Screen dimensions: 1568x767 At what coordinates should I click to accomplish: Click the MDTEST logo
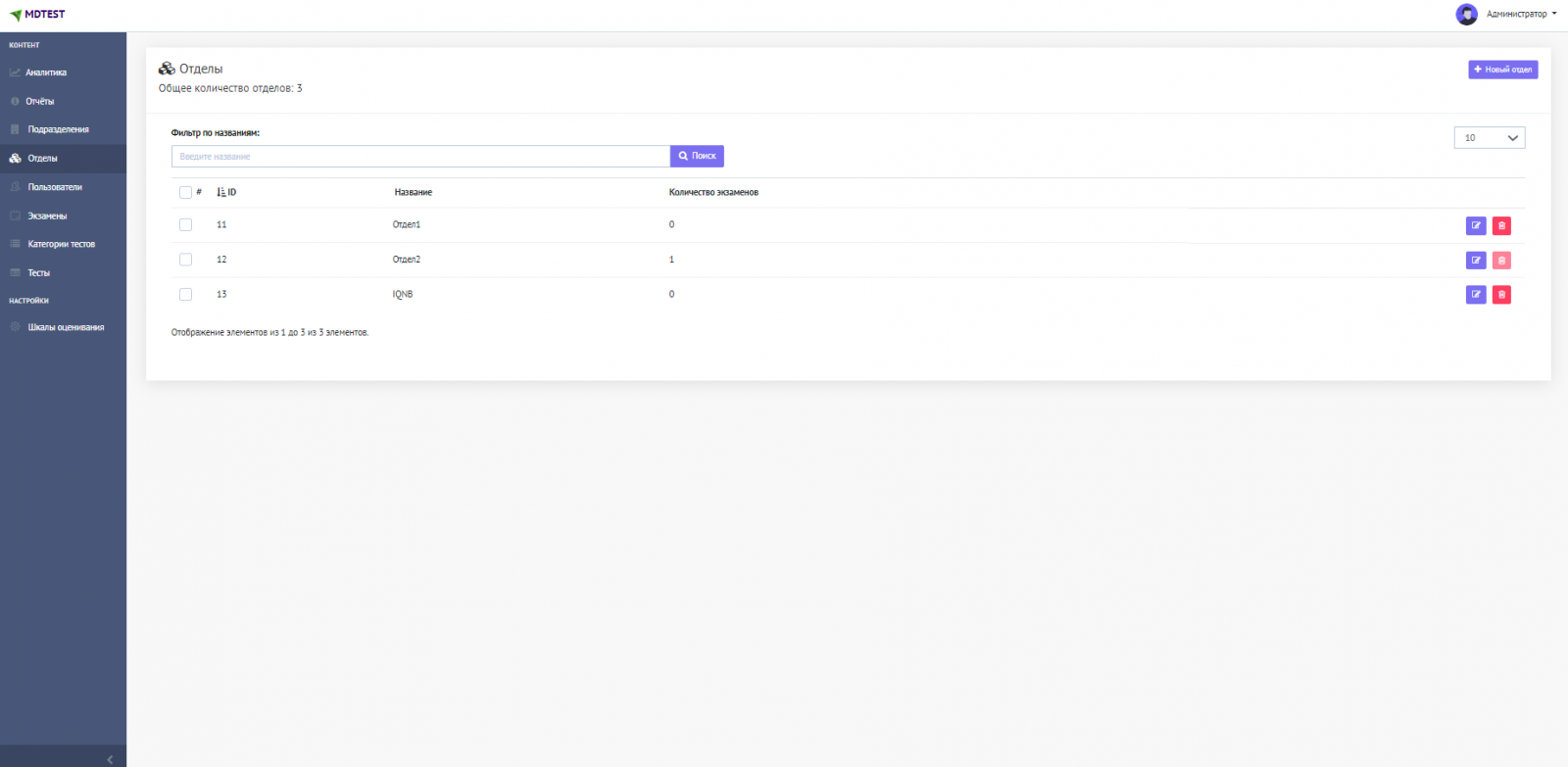point(37,15)
